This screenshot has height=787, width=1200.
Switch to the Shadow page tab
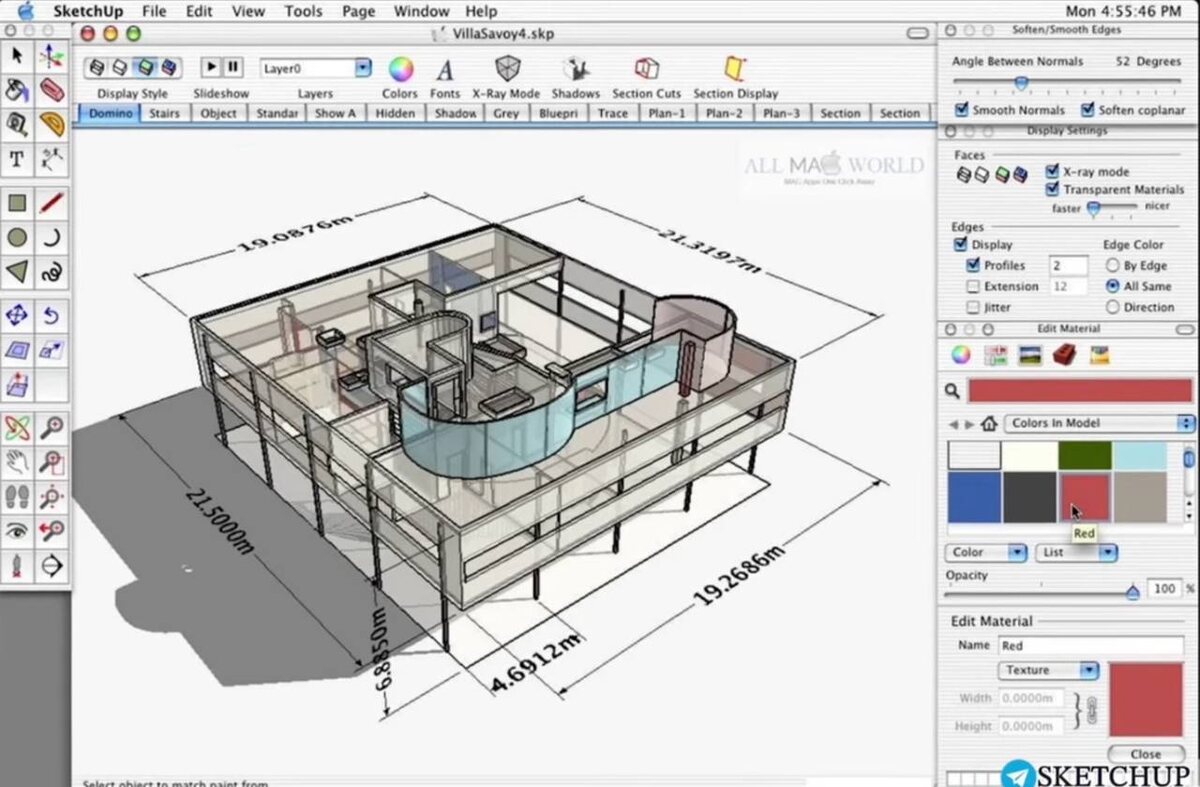(455, 113)
